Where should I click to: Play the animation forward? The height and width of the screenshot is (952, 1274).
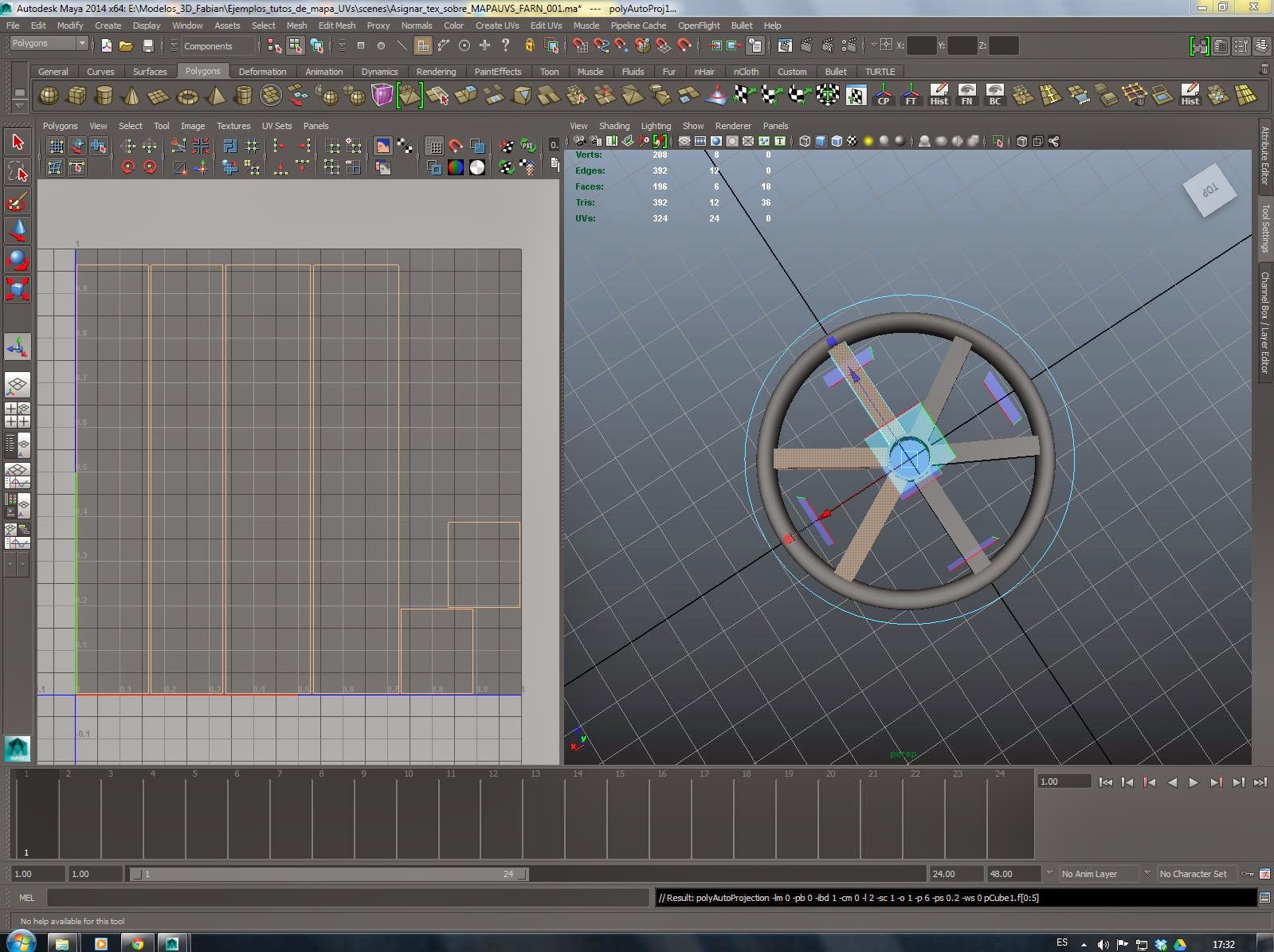pyautogui.click(x=1194, y=782)
